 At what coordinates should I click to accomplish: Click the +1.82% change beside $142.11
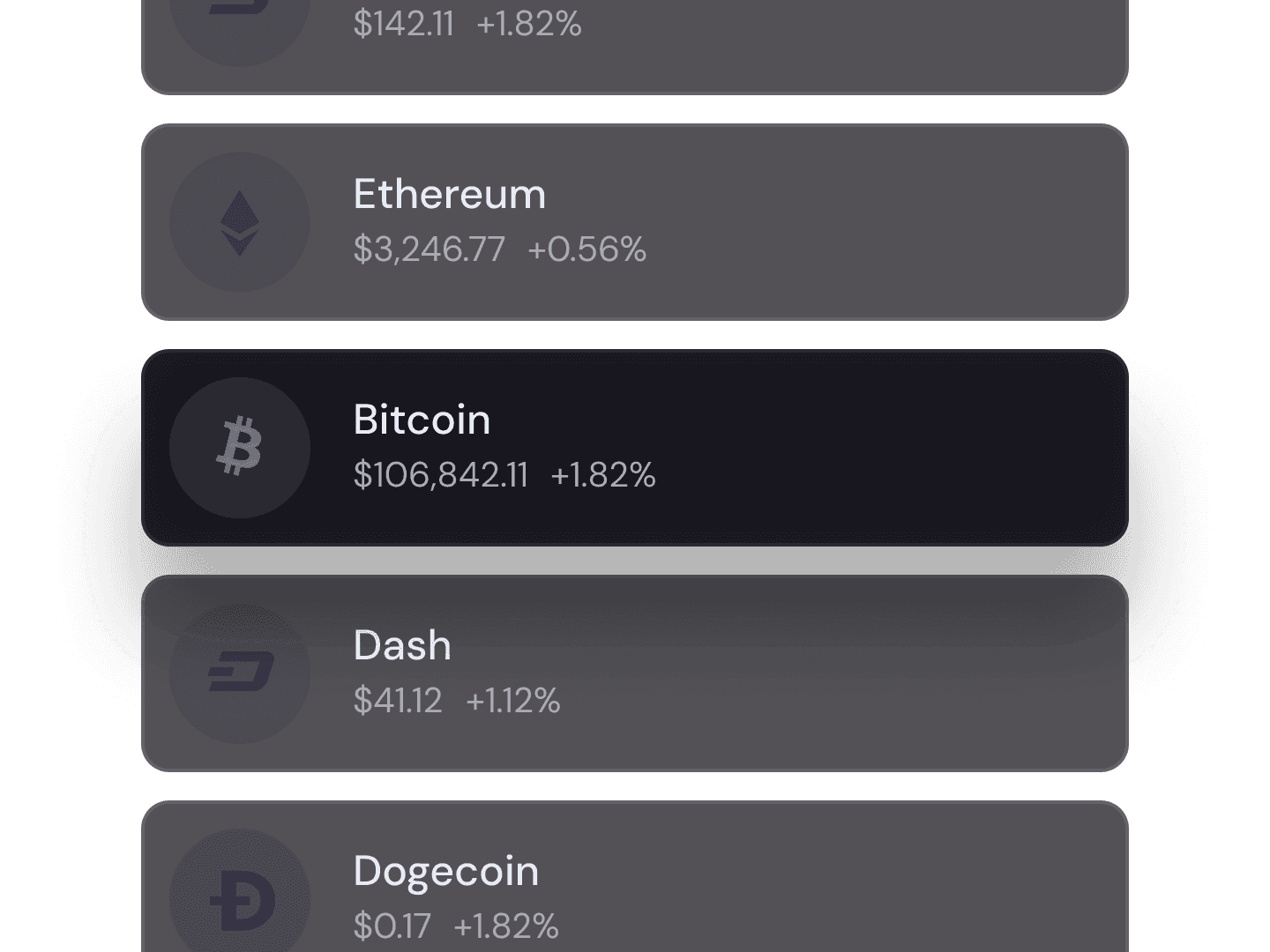click(529, 24)
